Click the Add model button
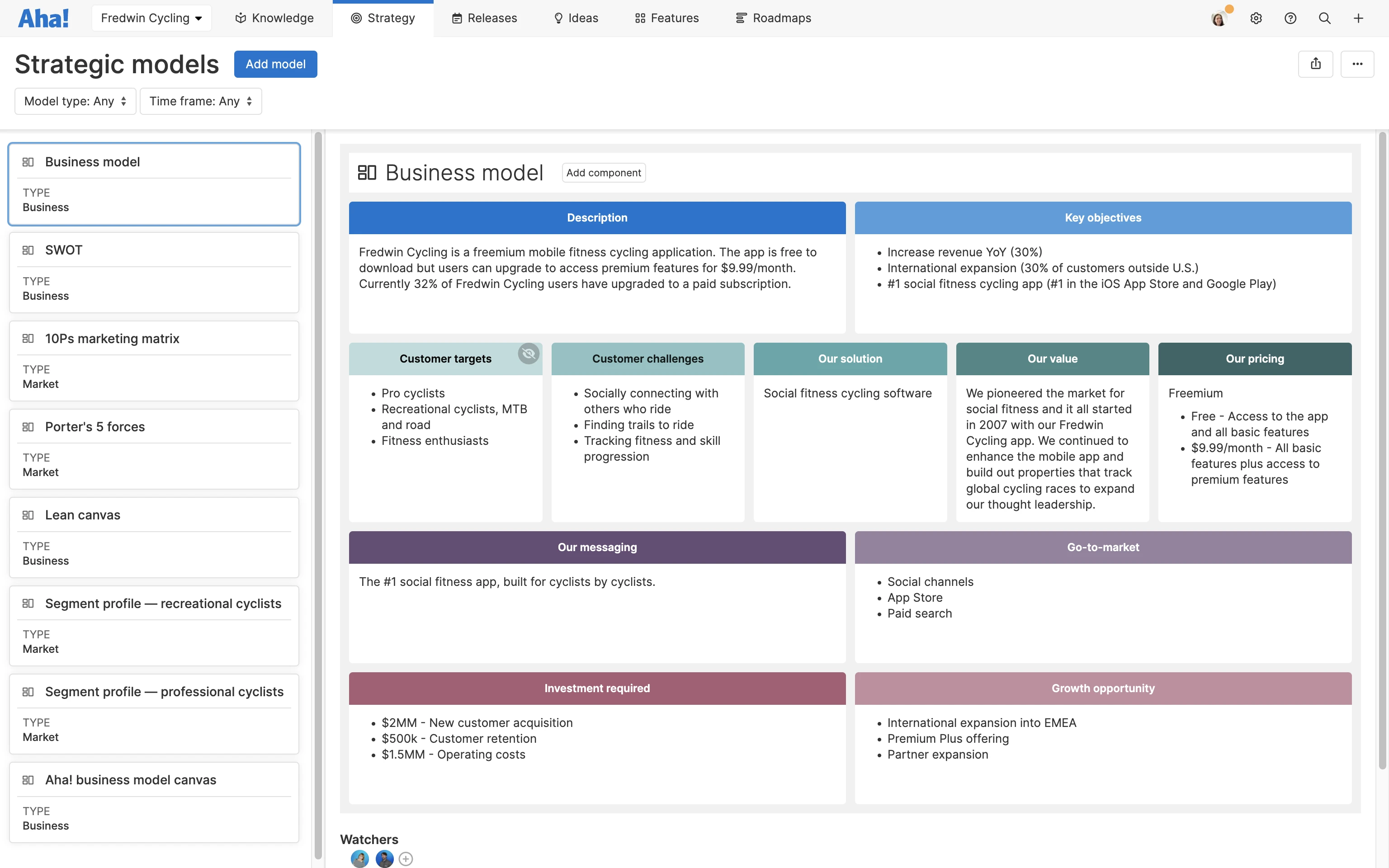Viewport: 1389px width, 868px height. click(x=275, y=64)
